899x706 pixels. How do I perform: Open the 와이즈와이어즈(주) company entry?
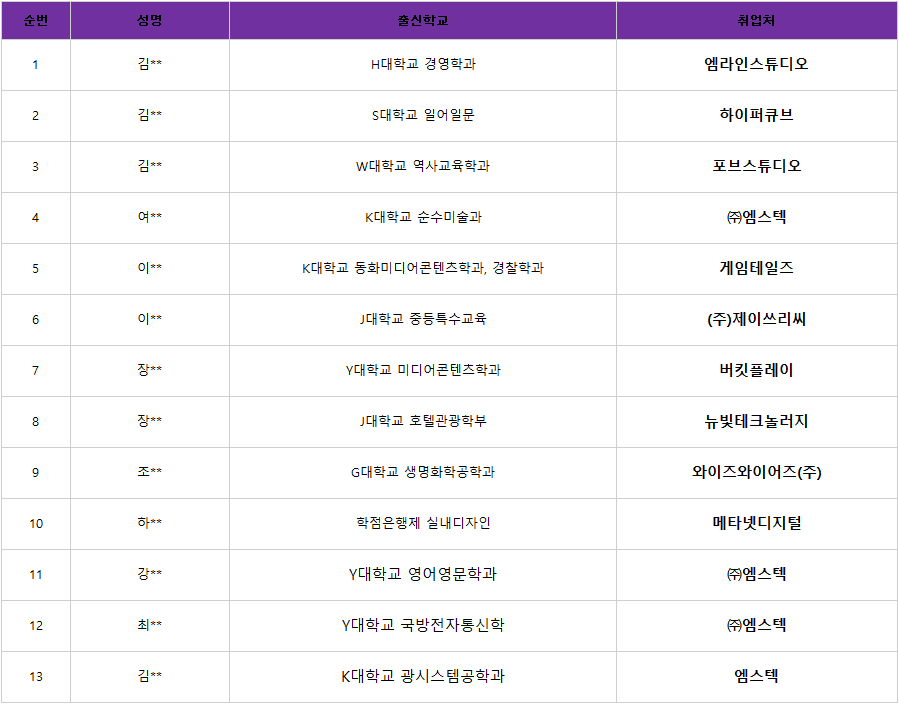[756, 472]
